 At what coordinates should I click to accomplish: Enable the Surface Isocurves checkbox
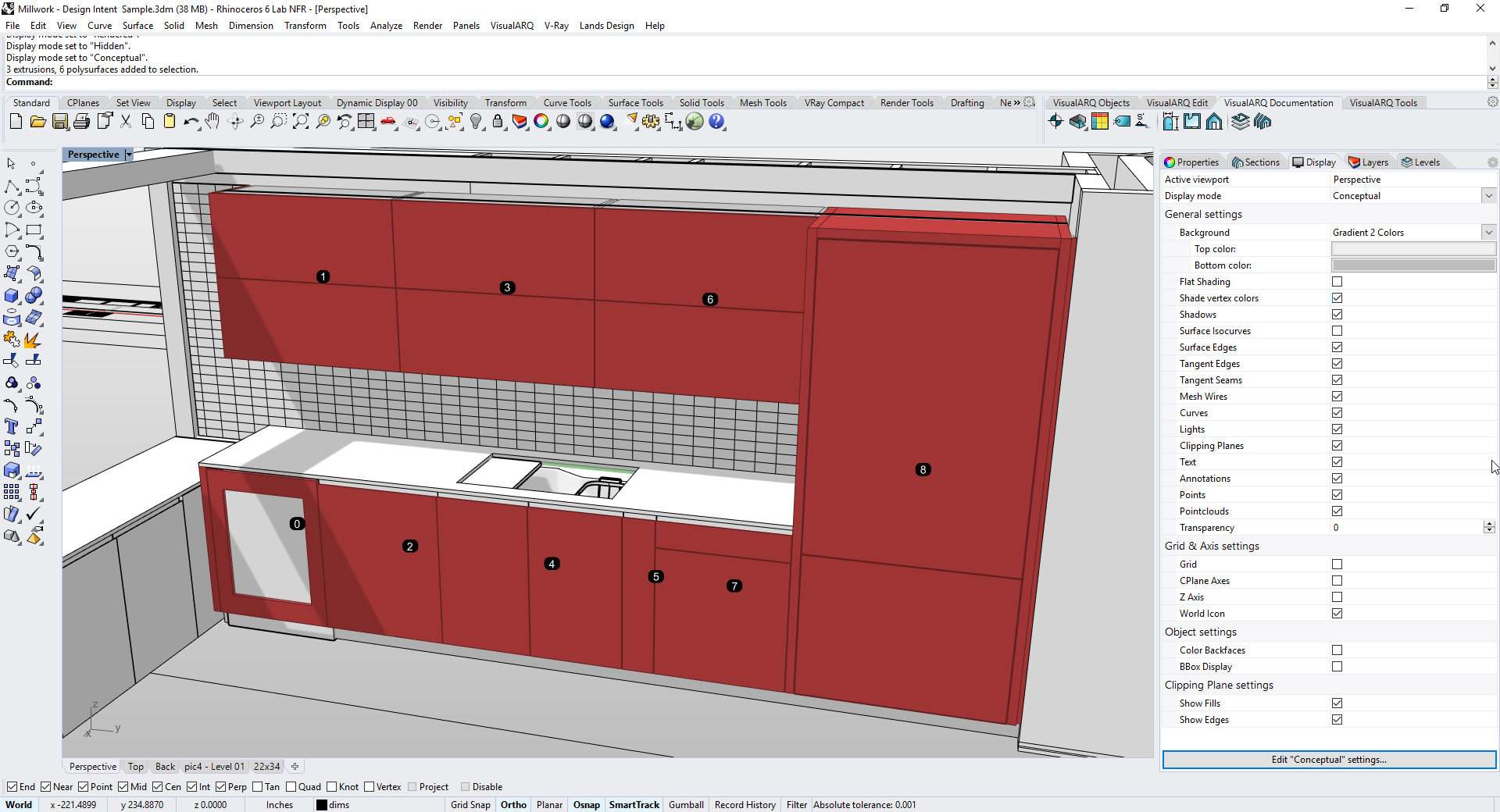tap(1337, 331)
